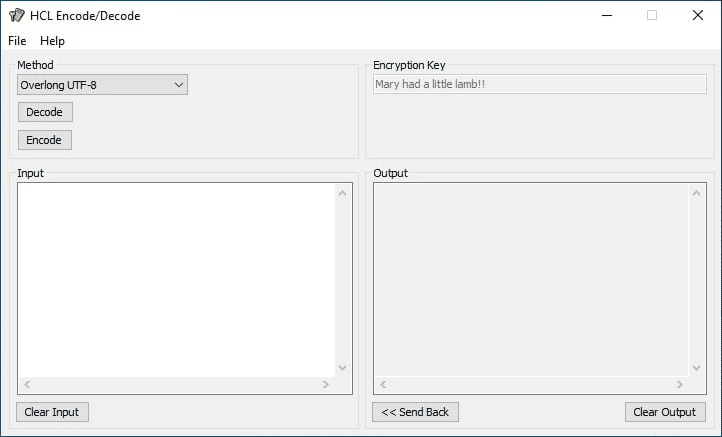722x437 pixels.
Task: Minimize the HCL Encode/Decode window
Action: 607,15
